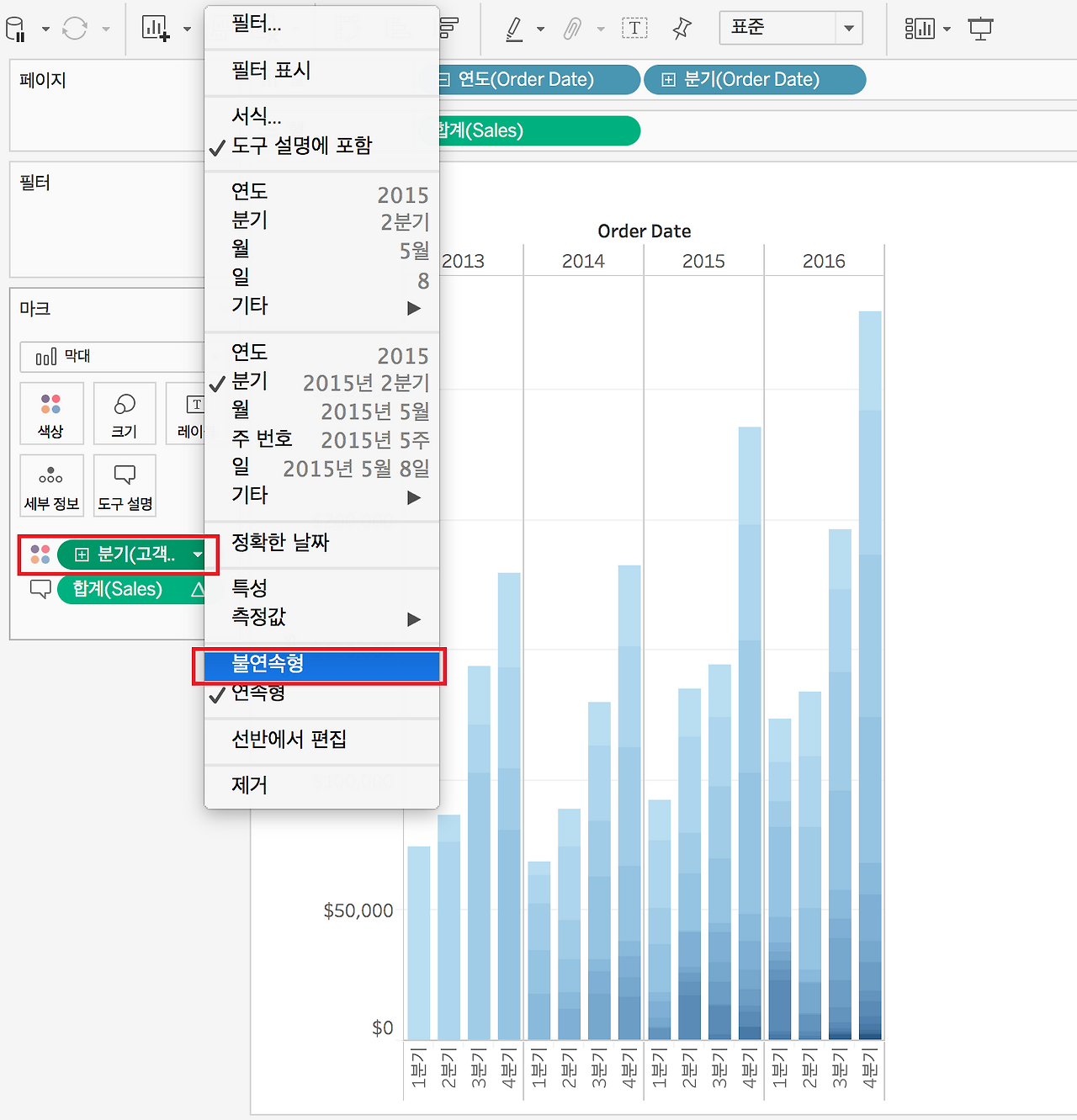This screenshot has width=1077, height=1120.
Task: Choose 필터 표시 from the context menu
Action: (321, 71)
